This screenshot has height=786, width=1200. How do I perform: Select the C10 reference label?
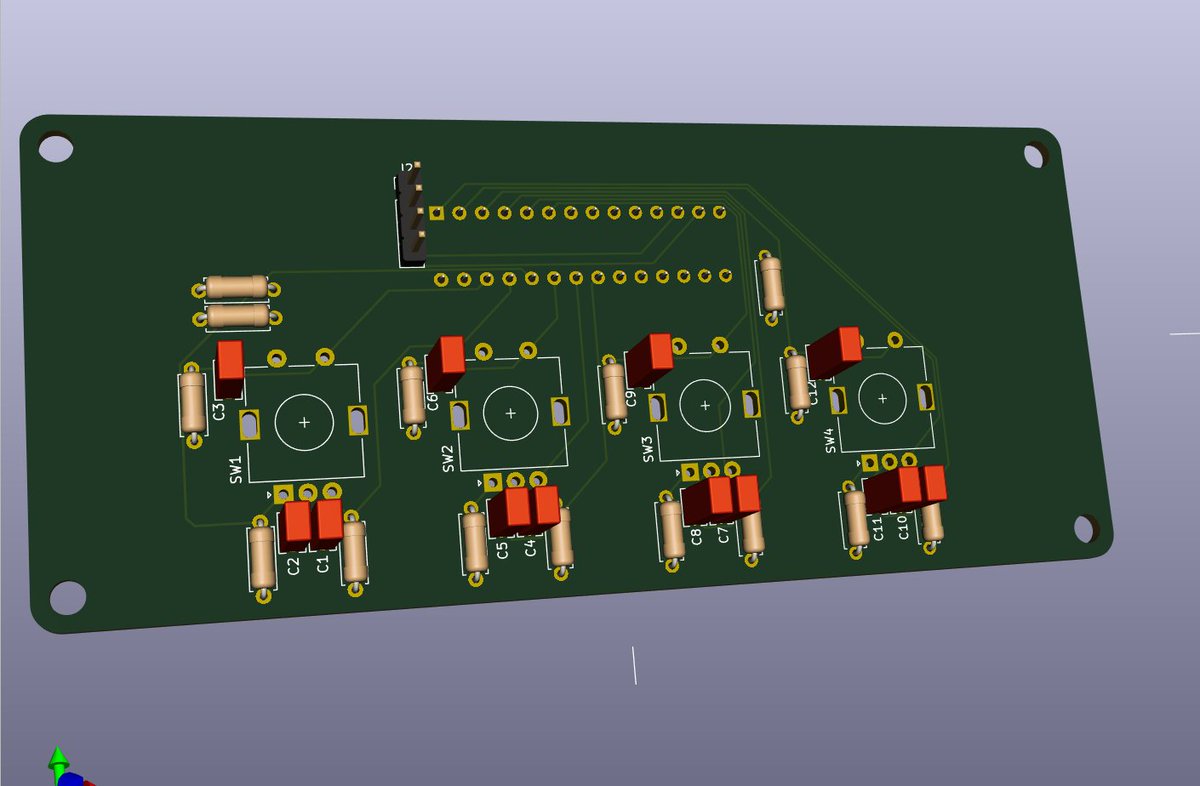tap(902, 527)
